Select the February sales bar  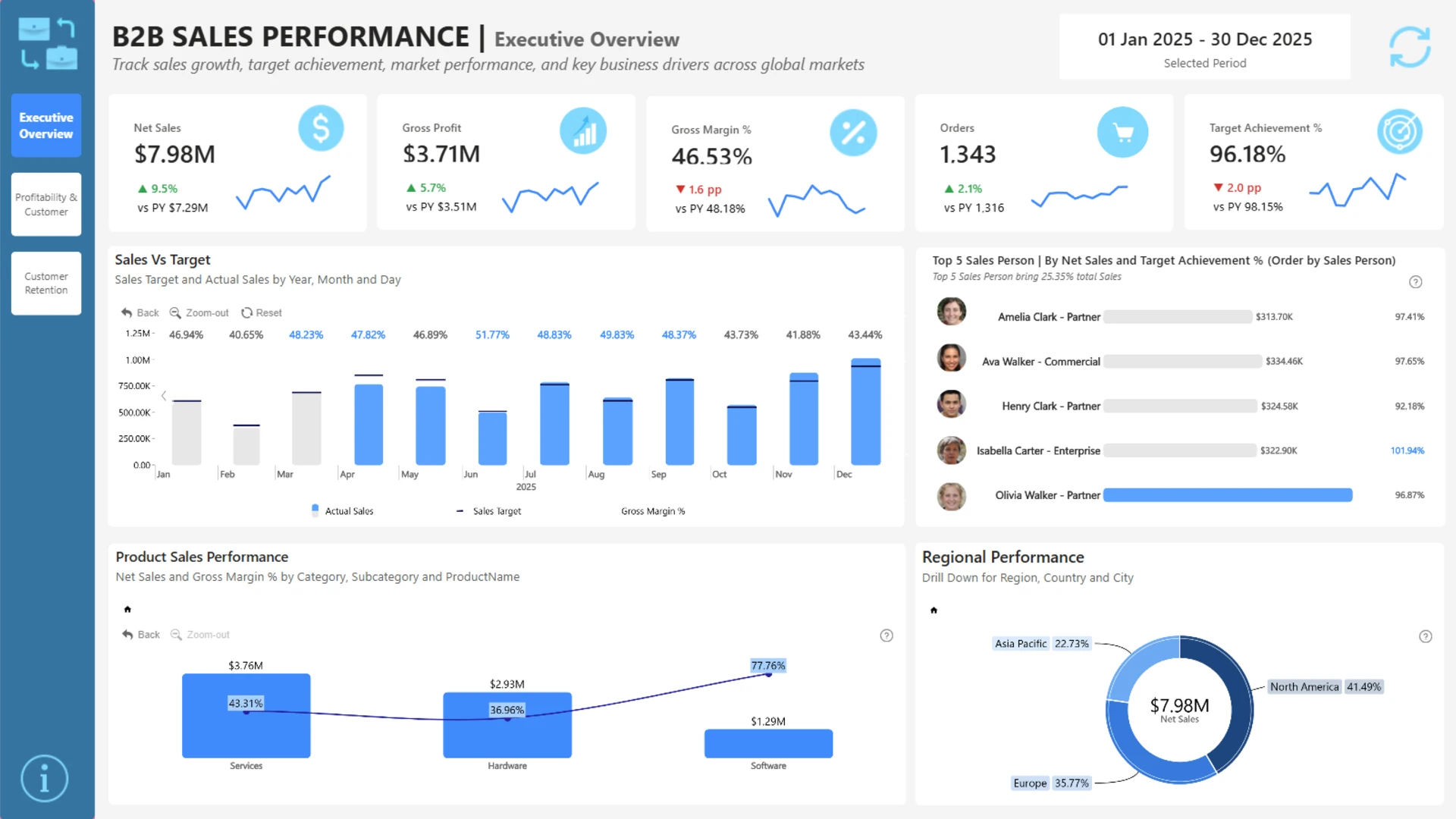click(246, 445)
